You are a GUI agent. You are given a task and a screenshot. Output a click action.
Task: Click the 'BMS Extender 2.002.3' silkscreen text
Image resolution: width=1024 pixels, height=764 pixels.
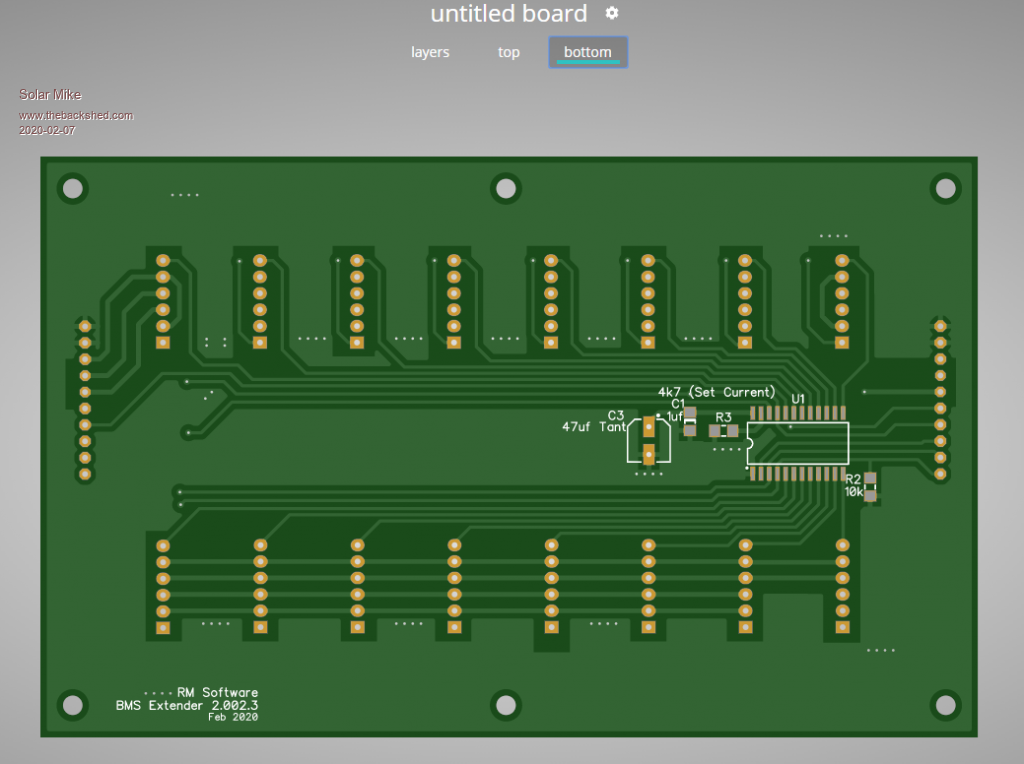coord(187,705)
